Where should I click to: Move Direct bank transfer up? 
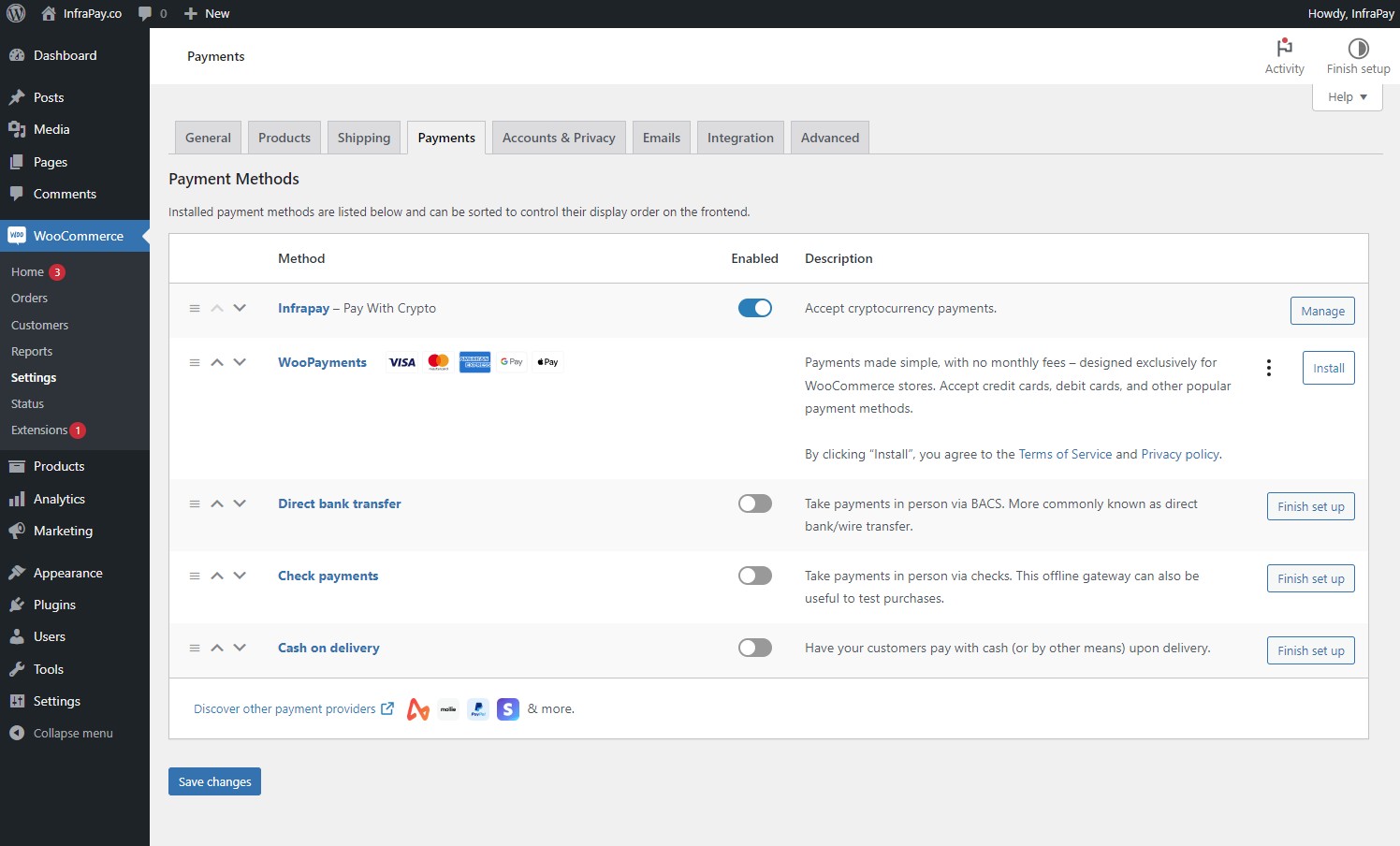point(217,503)
